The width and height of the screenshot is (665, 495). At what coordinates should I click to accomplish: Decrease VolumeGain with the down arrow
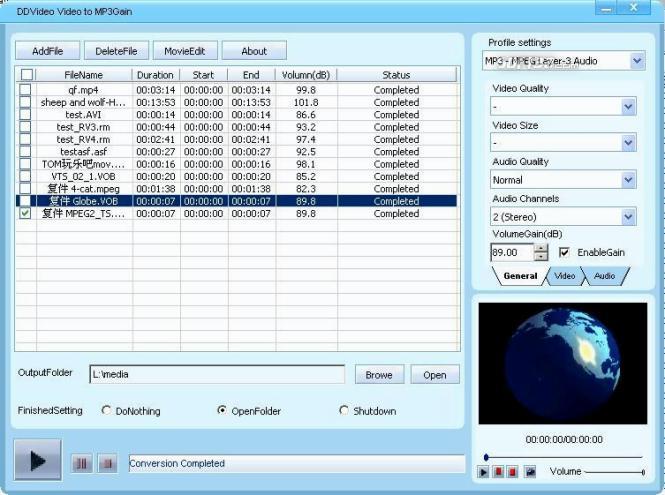541,257
